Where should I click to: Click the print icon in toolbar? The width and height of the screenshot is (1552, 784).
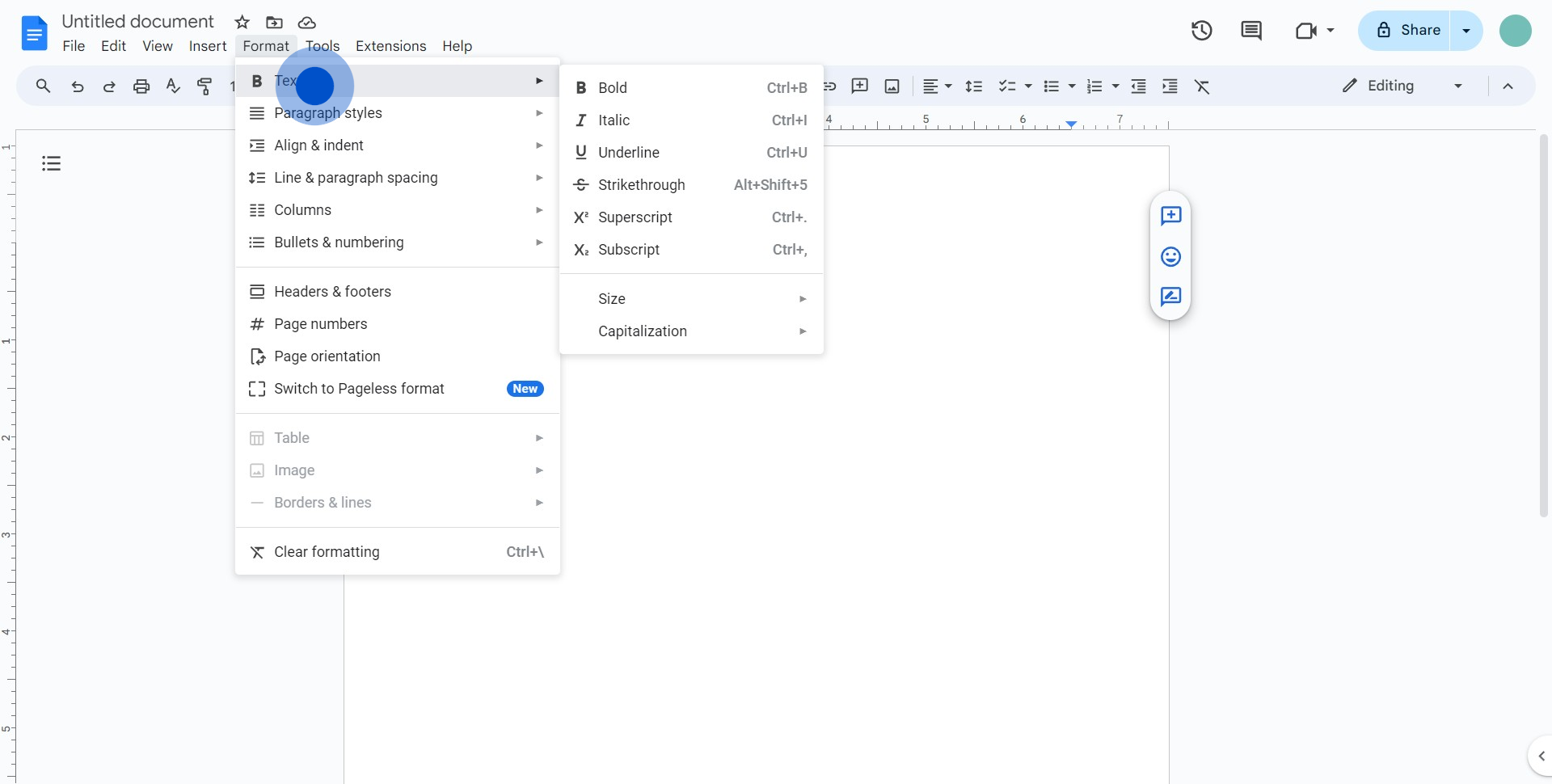pyautogui.click(x=141, y=86)
